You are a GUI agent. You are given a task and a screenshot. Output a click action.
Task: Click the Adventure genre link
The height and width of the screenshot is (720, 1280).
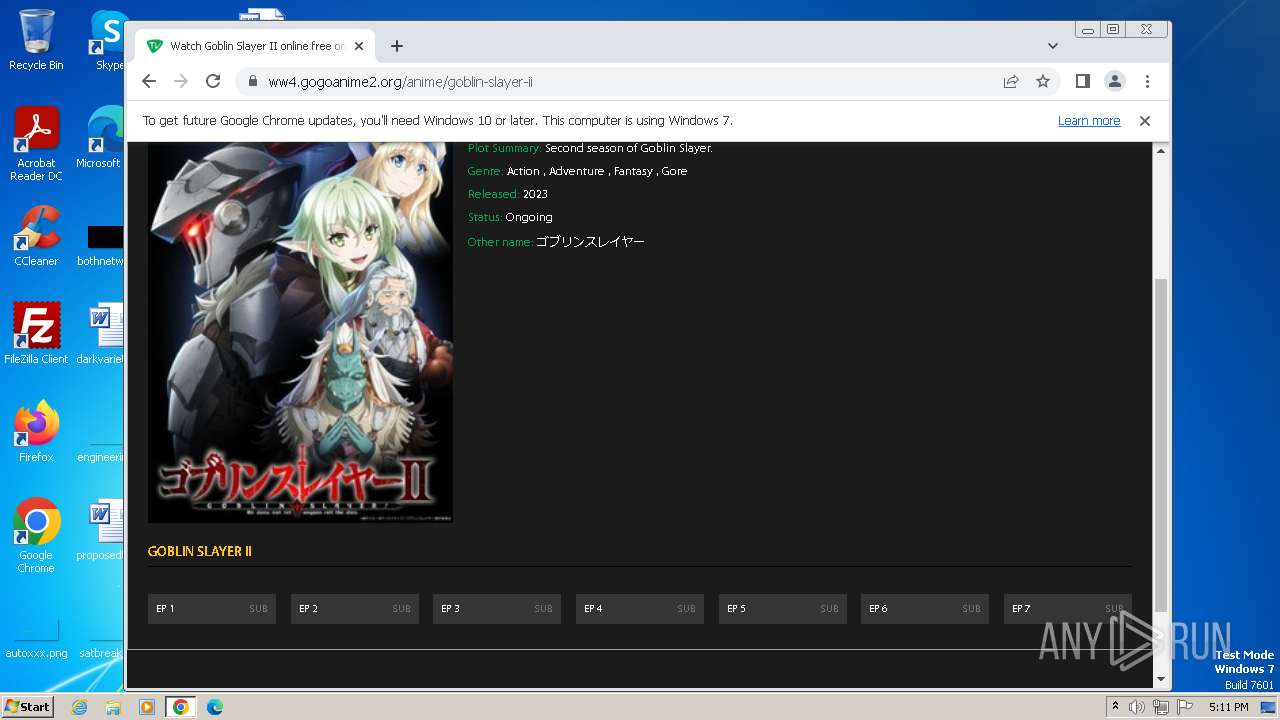coord(577,171)
